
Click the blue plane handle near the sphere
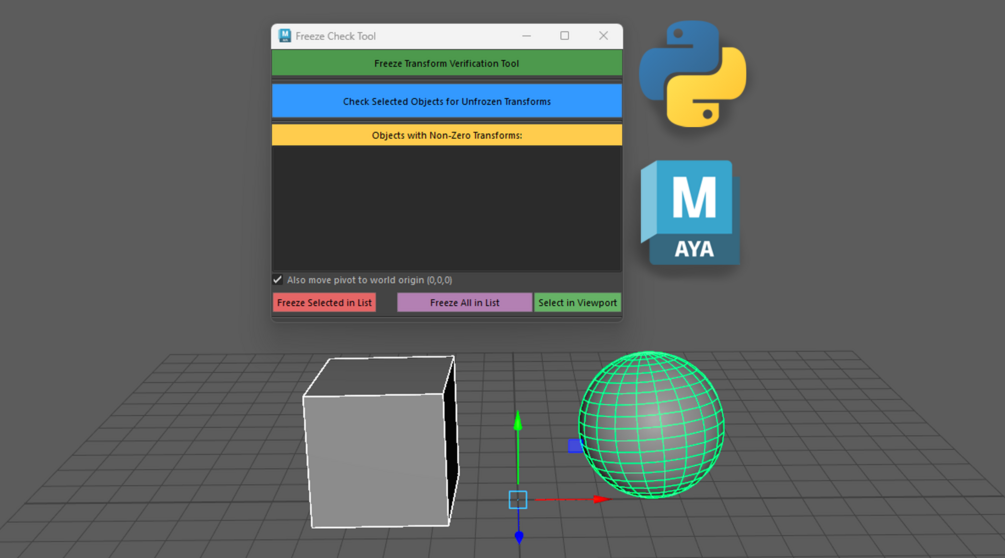(x=575, y=446)
